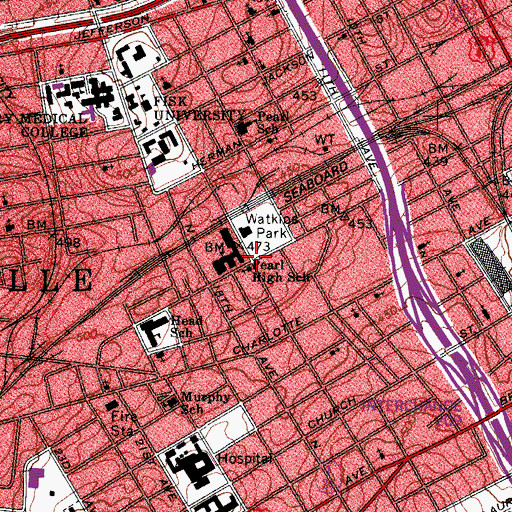Select the JACKSON street label
The height and width of the screenshot is (512, 512).
click(288, 68)
